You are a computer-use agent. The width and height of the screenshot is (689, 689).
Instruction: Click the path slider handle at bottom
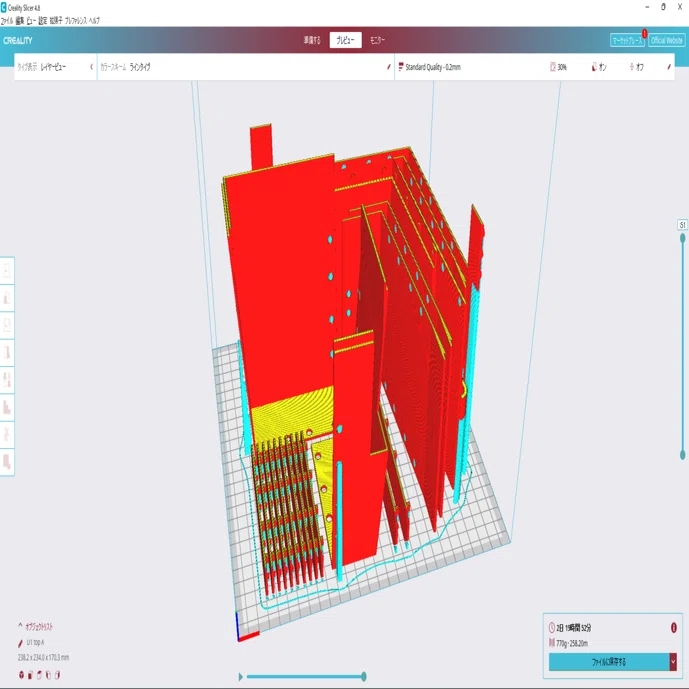pyautogui.click(x=364, y=677)
